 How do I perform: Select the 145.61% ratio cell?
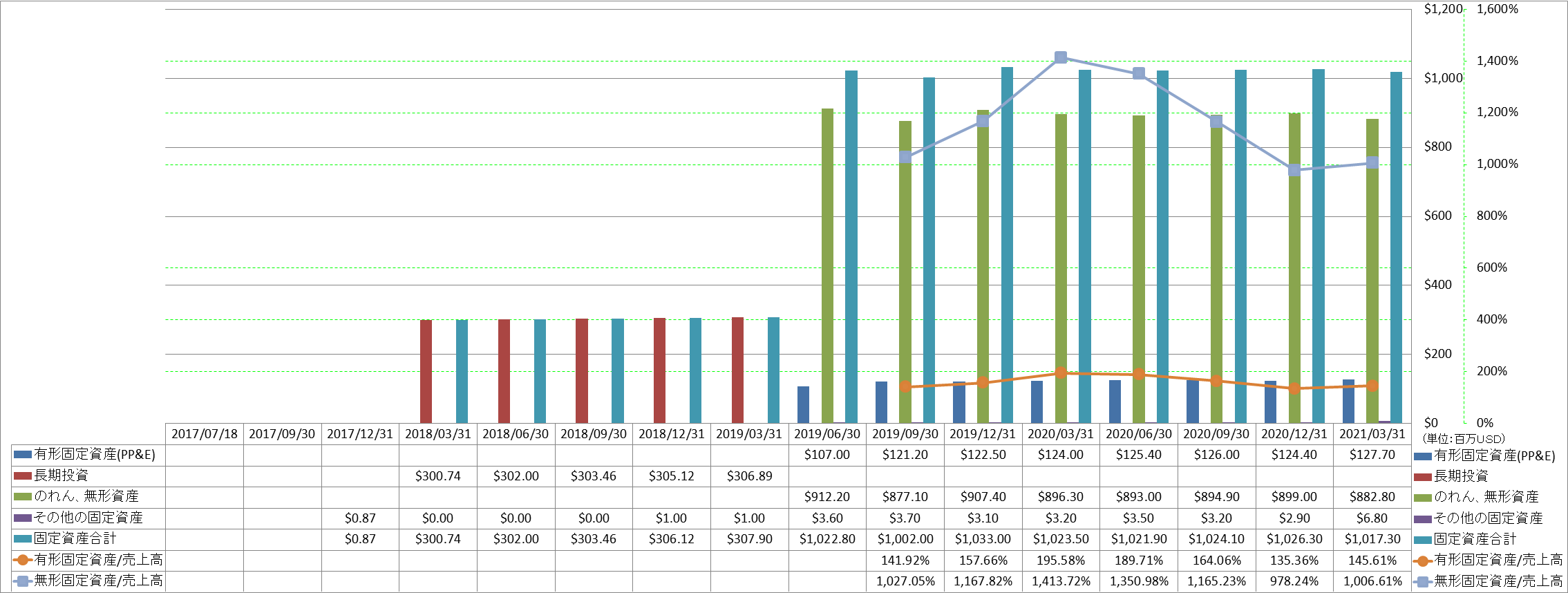point(1372,561)
